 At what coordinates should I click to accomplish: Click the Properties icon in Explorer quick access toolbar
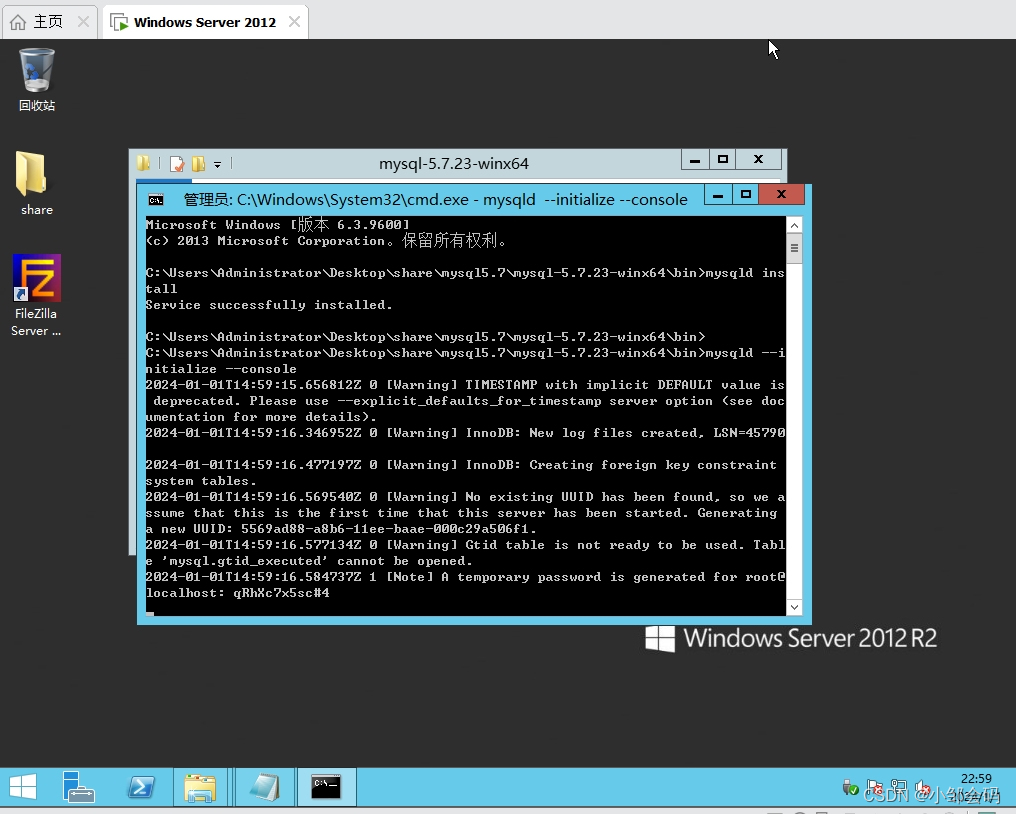(x=177, y=164)
